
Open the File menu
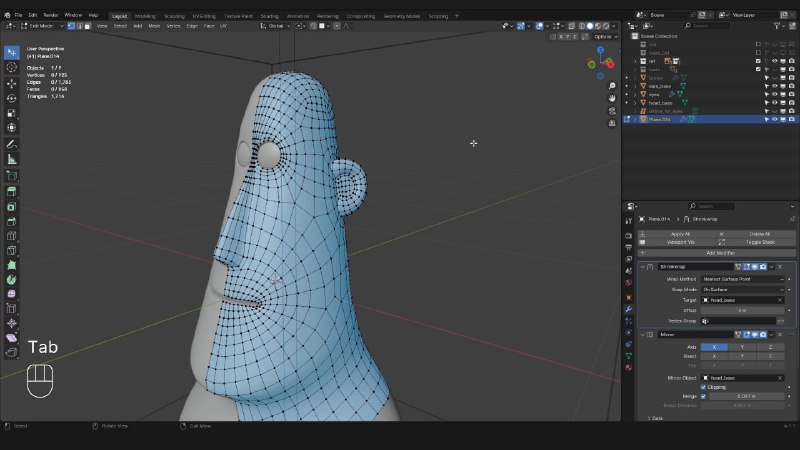(18, 15)
